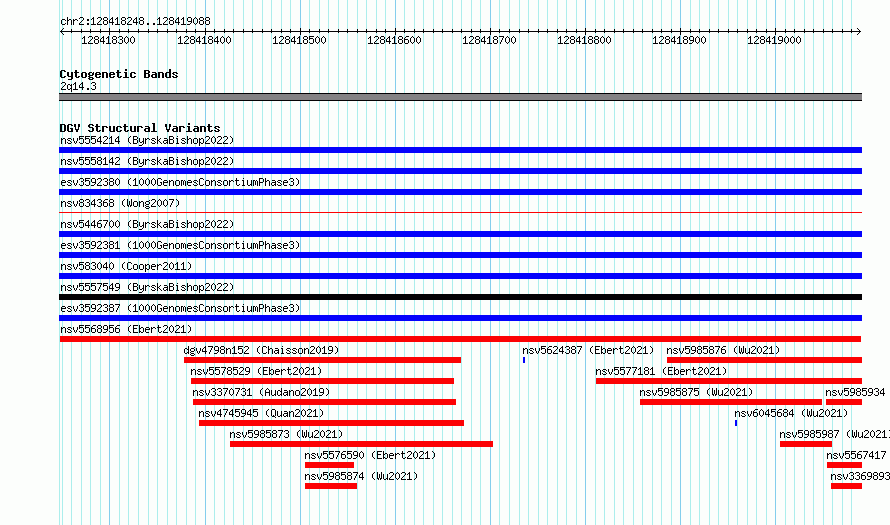The height and width of the screenshot is (525, 890).
Task: Click the thin red nsv834368 (Wong2007) line
Action: (460, 213)
